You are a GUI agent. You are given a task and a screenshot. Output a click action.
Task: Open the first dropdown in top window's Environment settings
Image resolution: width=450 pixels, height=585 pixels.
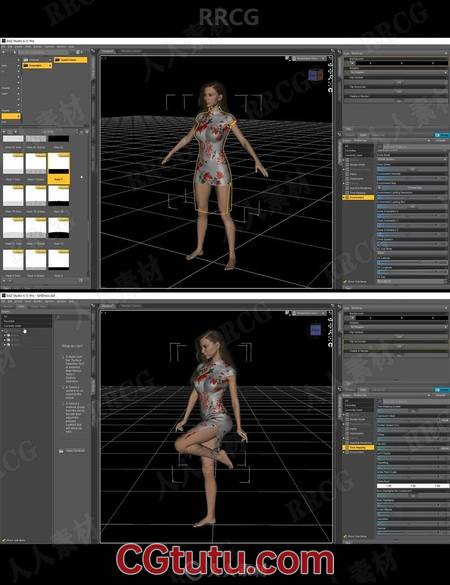click(412, 159)
